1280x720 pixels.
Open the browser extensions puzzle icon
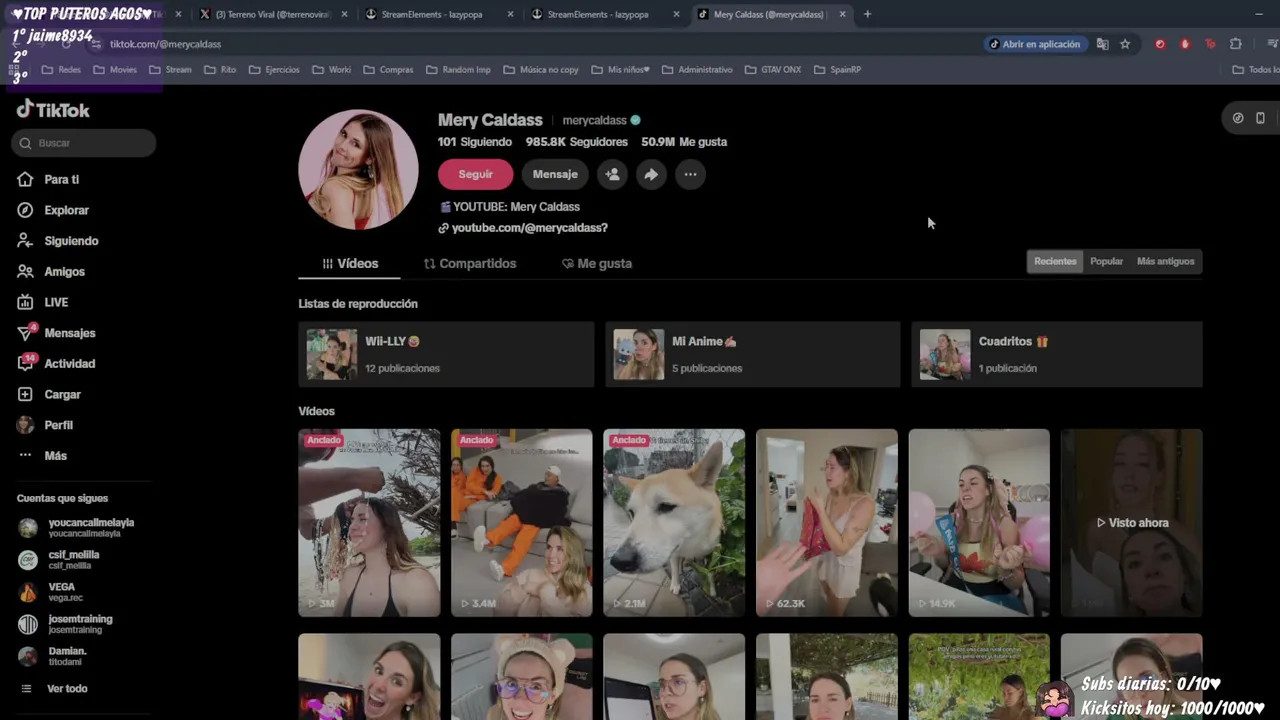tap(1236, 44)
